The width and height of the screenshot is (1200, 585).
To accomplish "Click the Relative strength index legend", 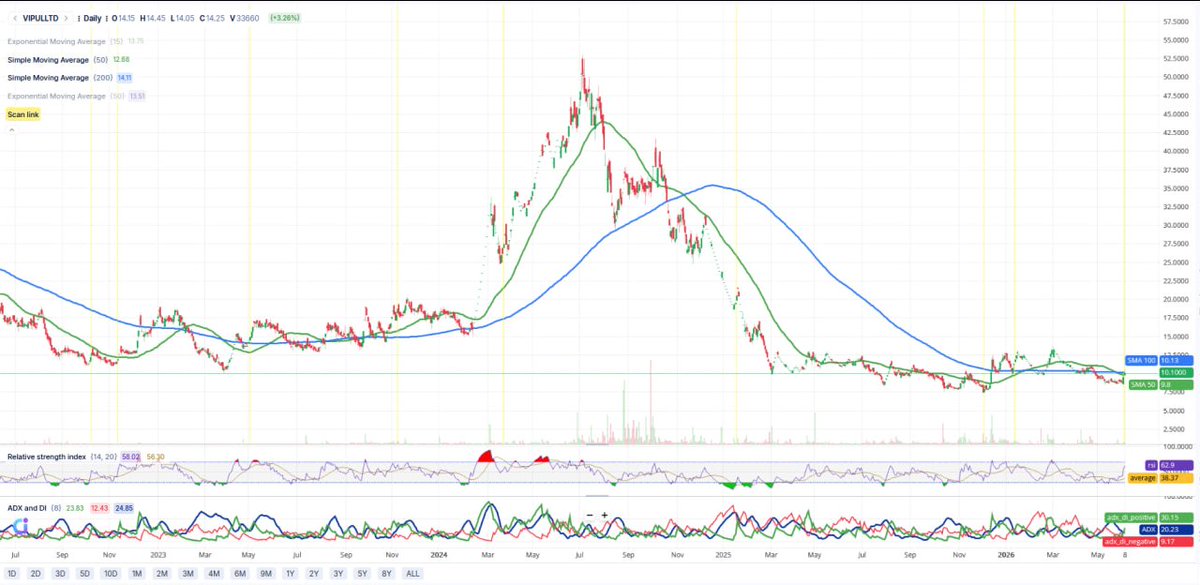I will [48, 456].
